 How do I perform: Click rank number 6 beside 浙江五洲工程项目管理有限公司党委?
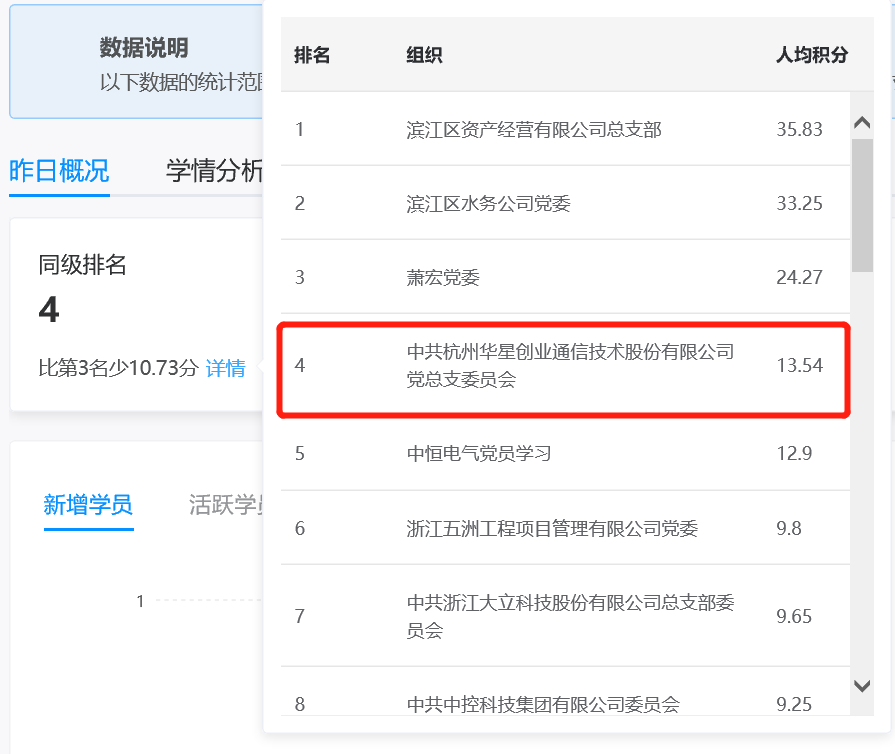[x=300, y=529]
